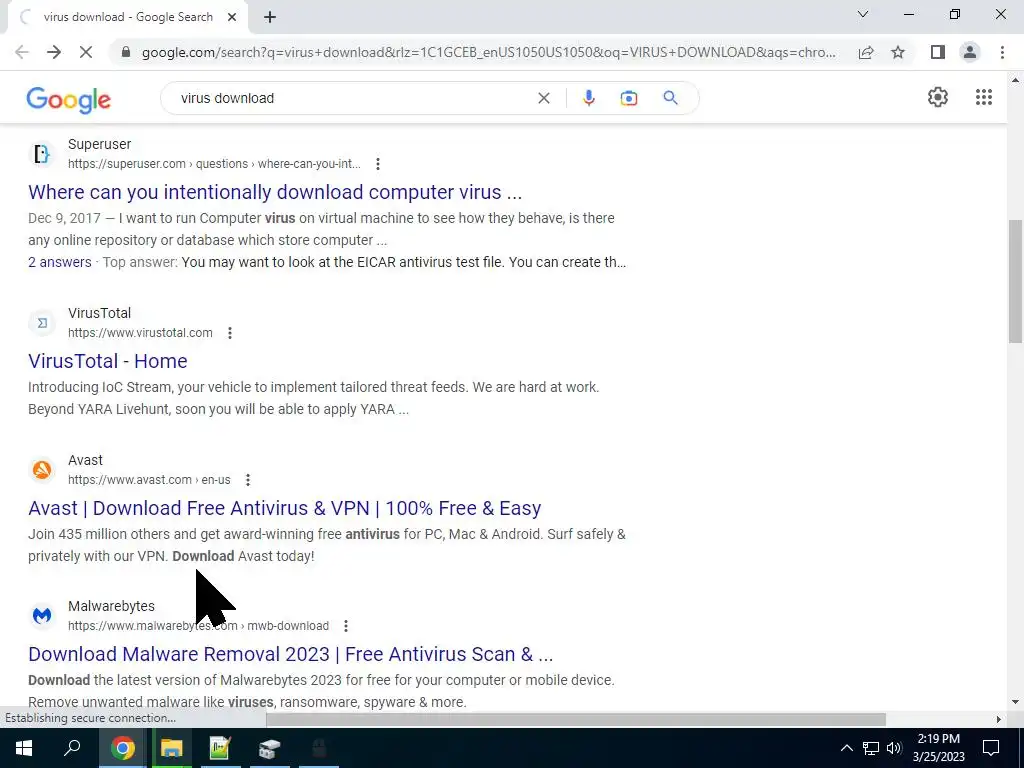1024x768 pixels.
Task: Toggle the Chrome side panel
Action: tap(938, 52)
